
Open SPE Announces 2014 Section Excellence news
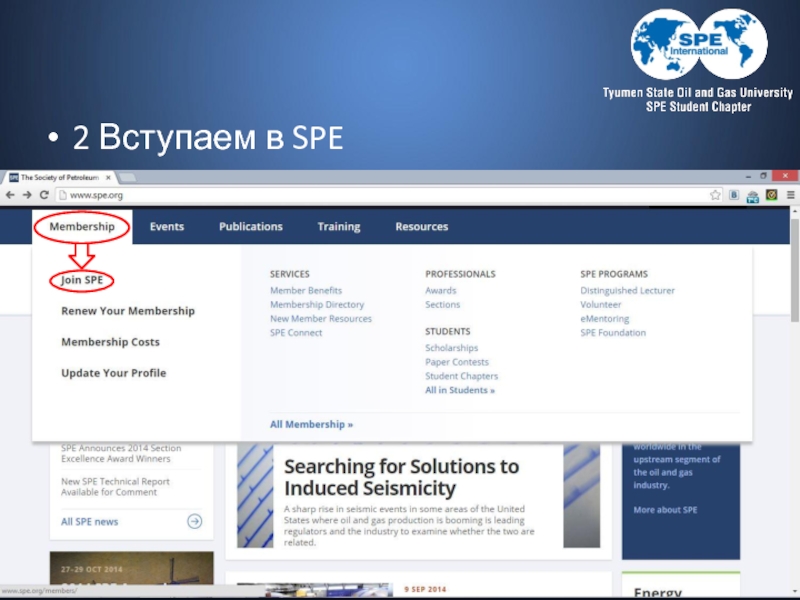pyautogui.click(x=121, y=453)
